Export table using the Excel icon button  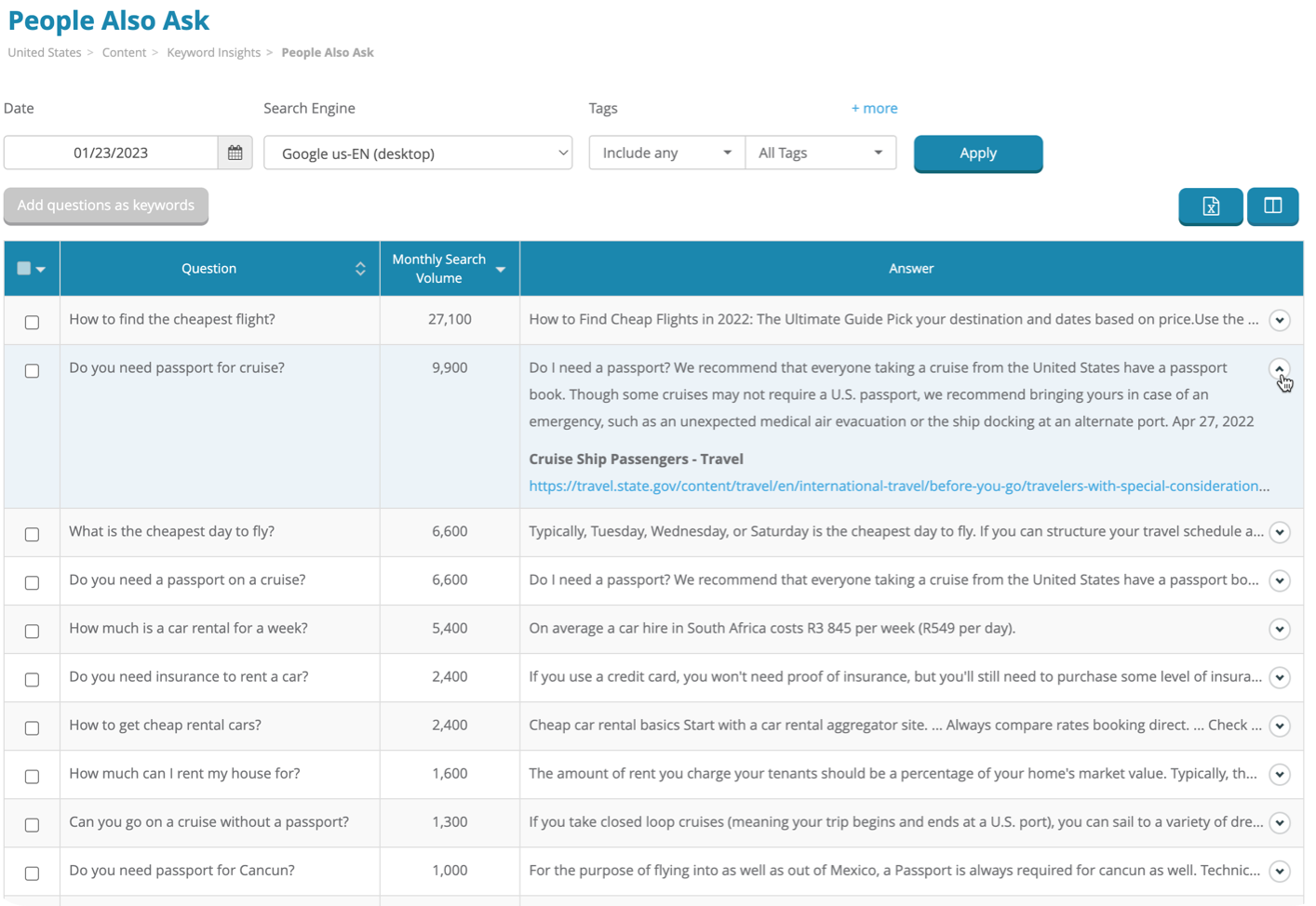click(1210, 206)
